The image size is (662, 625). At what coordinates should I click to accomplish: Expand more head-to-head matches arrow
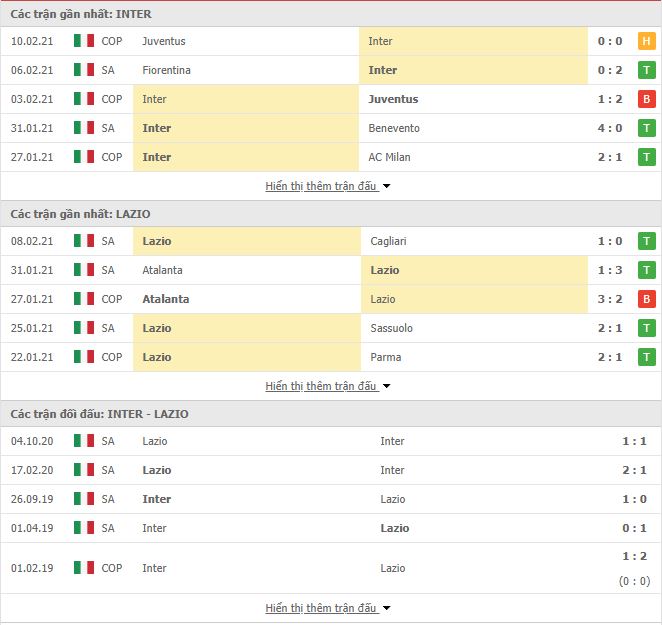pyautogui.click(x=386, y=609)
